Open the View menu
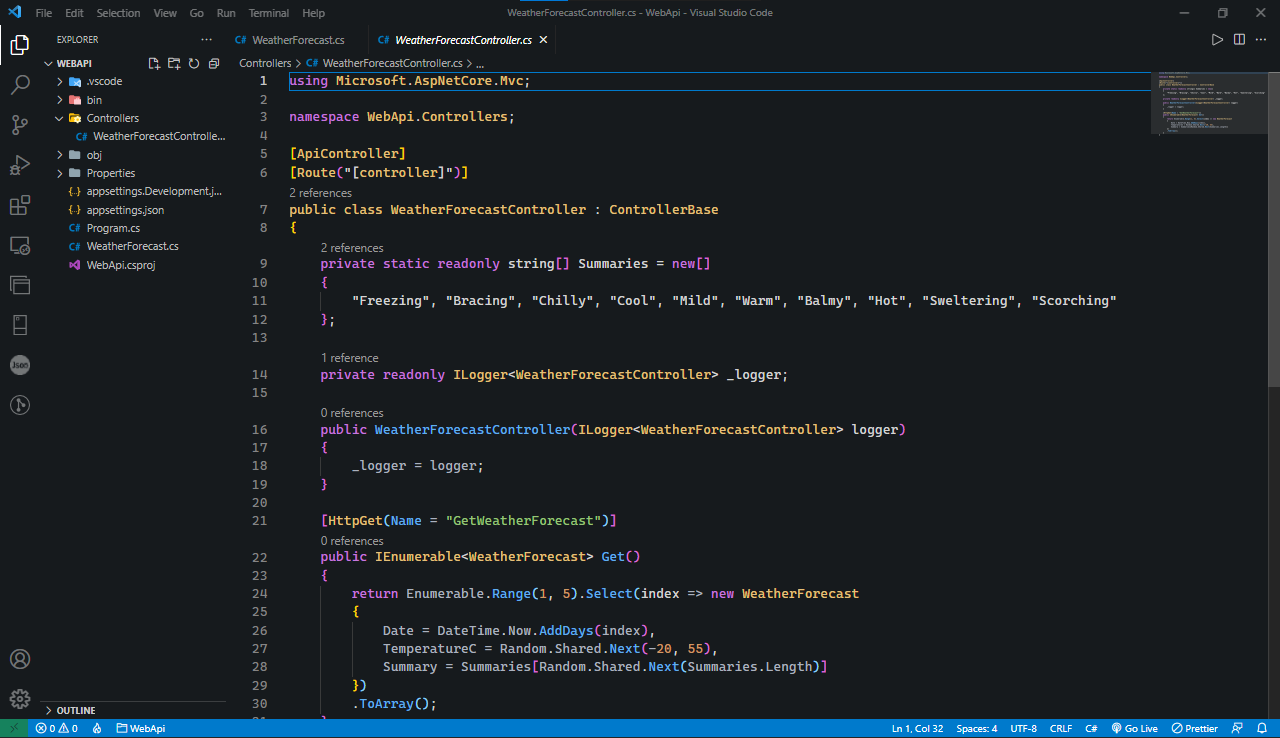This screenshot has height=738, width=1280. pyautogui.click(x=165, y=13)
